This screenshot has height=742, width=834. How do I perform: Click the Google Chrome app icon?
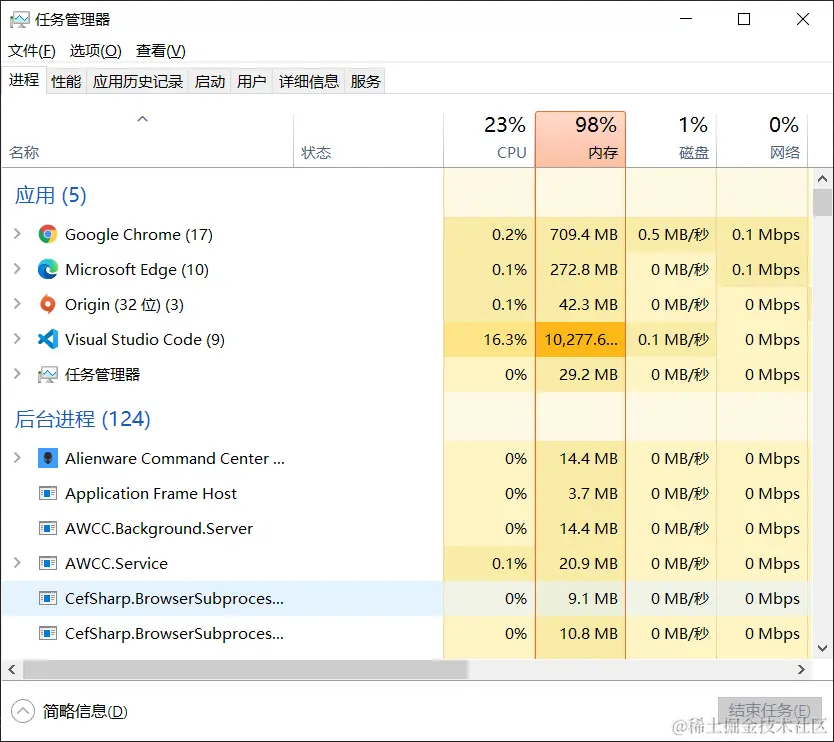tap(48, 235)
